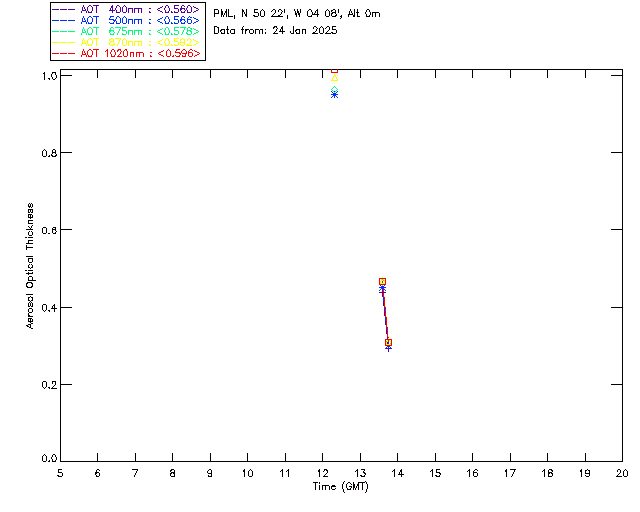Click the x-axis tick label 10
The width and height of the screenshot is (640, 512).
click(x=247, y=473)
